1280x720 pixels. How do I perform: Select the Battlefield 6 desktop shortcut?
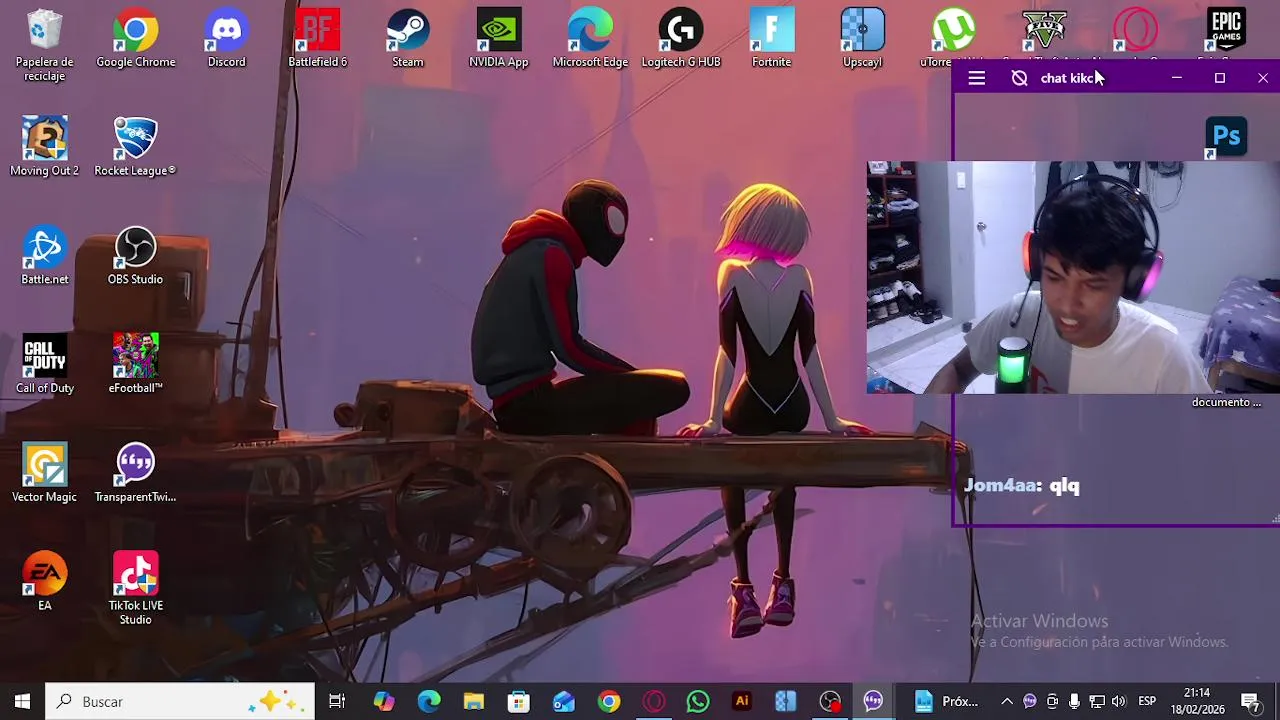click(317, 40)
